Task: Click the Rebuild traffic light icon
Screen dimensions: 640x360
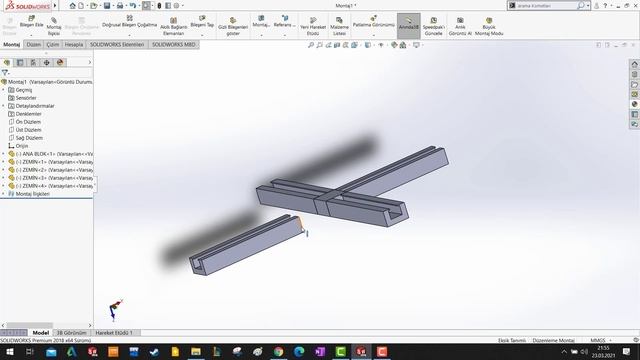Action: point(159,6)
